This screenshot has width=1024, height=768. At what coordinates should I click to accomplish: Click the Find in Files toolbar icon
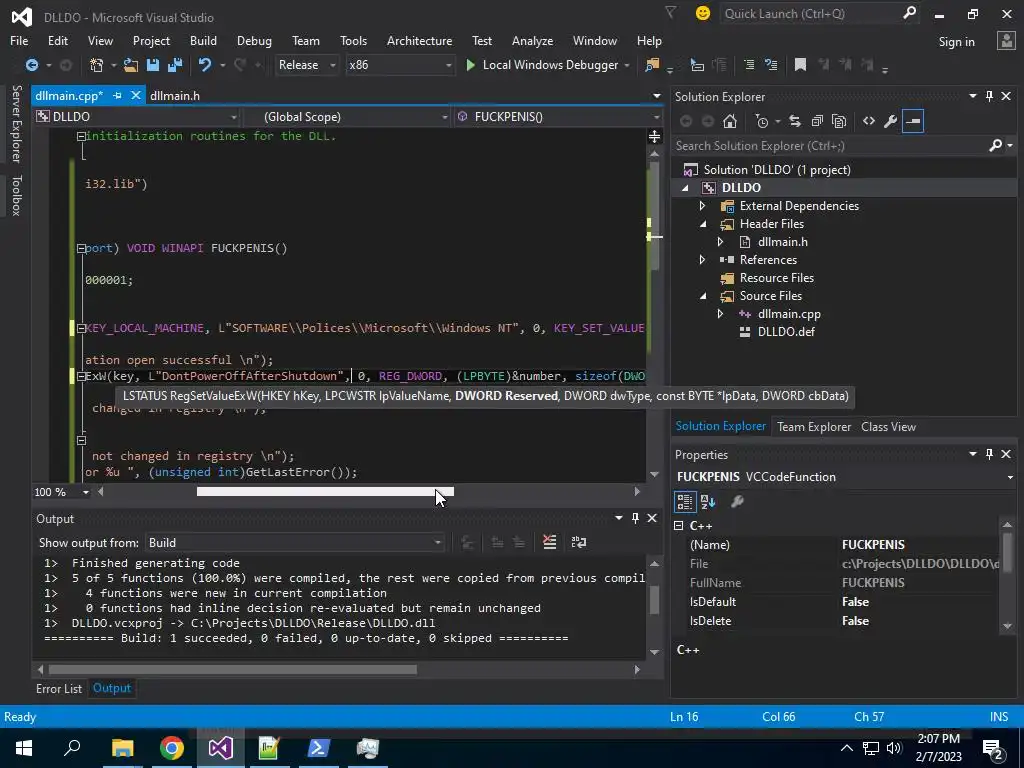(652, 65)
